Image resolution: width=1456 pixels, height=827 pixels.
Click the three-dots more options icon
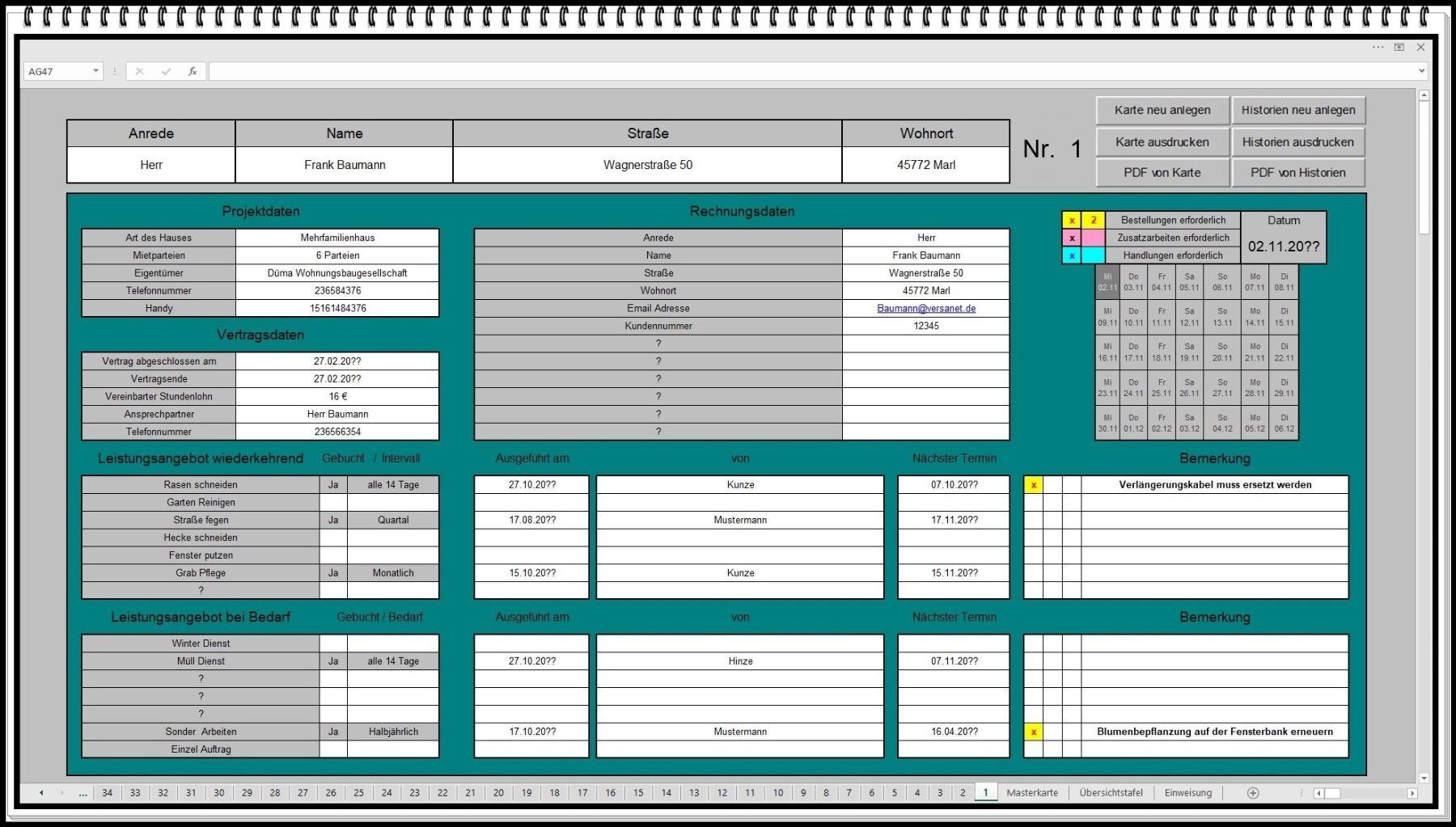tap(1378, 47)
